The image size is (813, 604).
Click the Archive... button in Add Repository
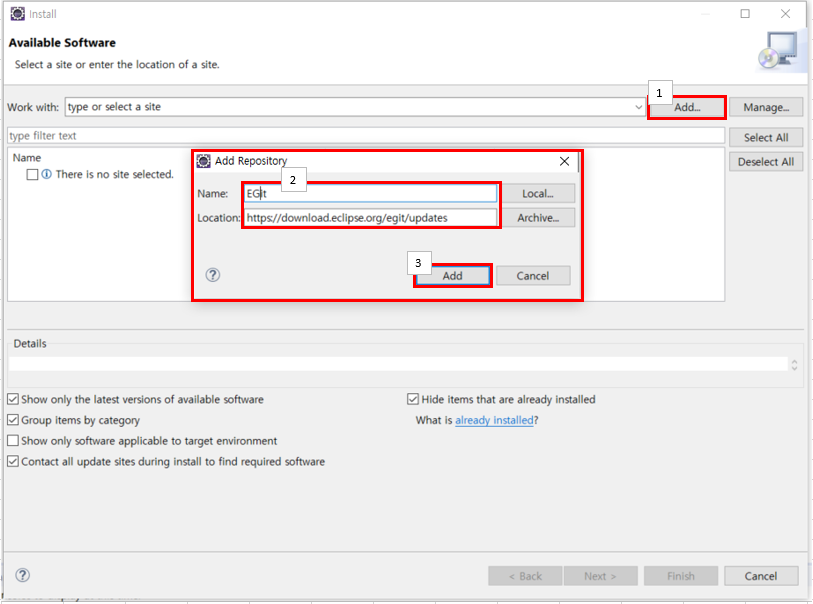pyautogui.click(x=538, y=218)
